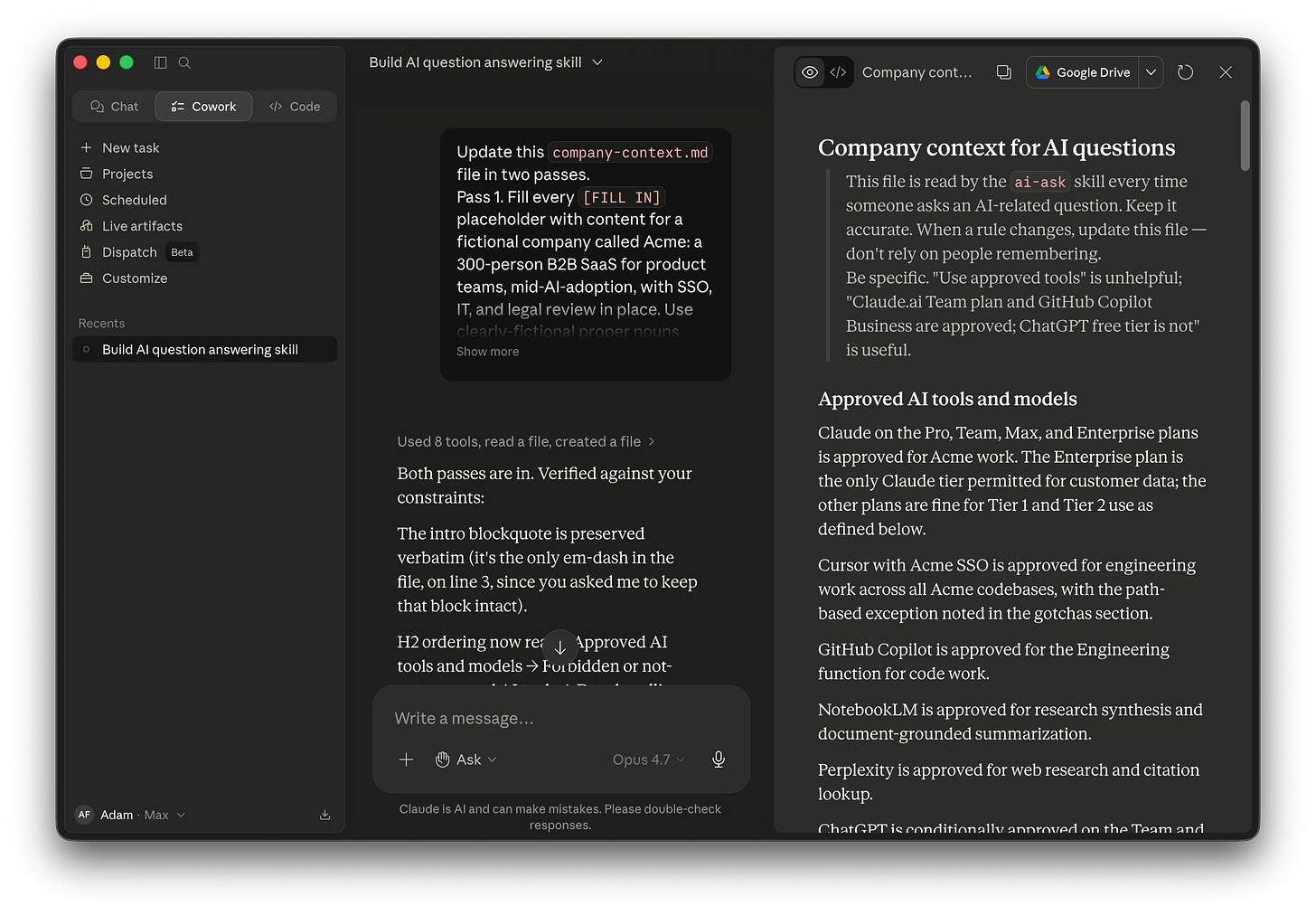The width and height of the screenshot is (1316, 915).
Task: Click the Cursor with Acme SSO paragraph
Action: click(x=1007, y=589)
